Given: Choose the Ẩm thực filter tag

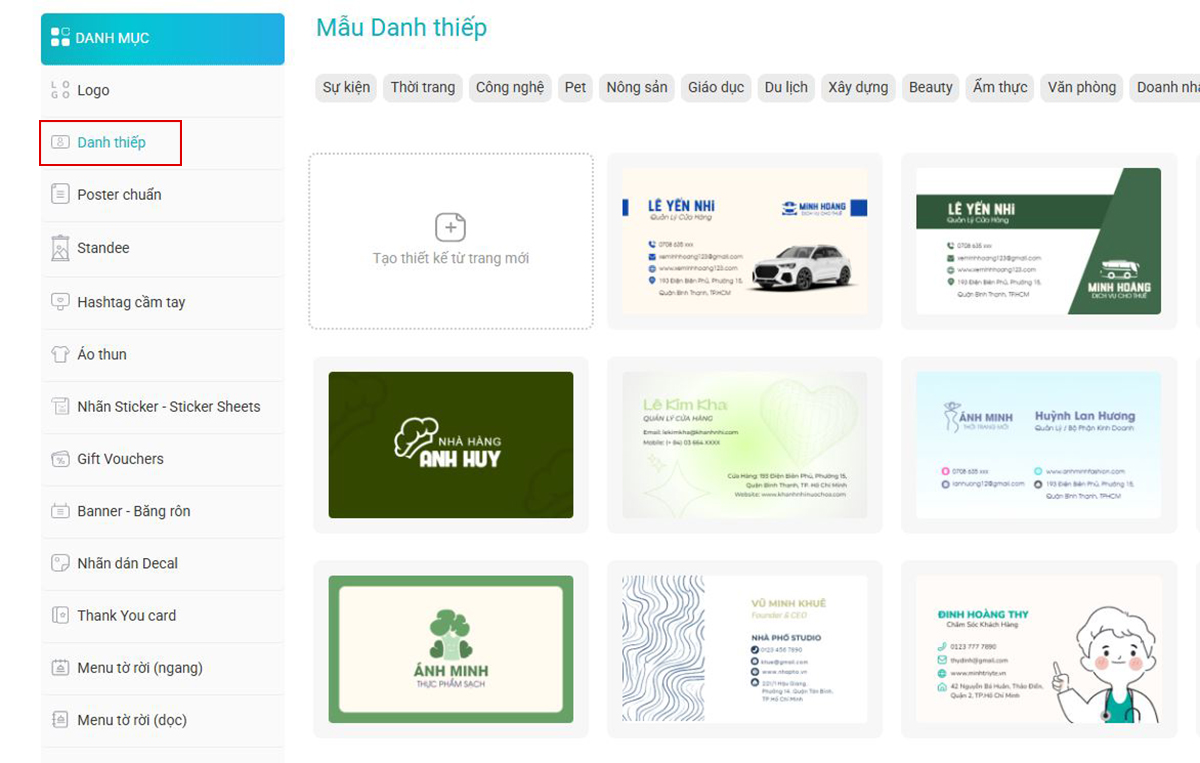Looking at the screenshot, I should tap(1000, 87).
